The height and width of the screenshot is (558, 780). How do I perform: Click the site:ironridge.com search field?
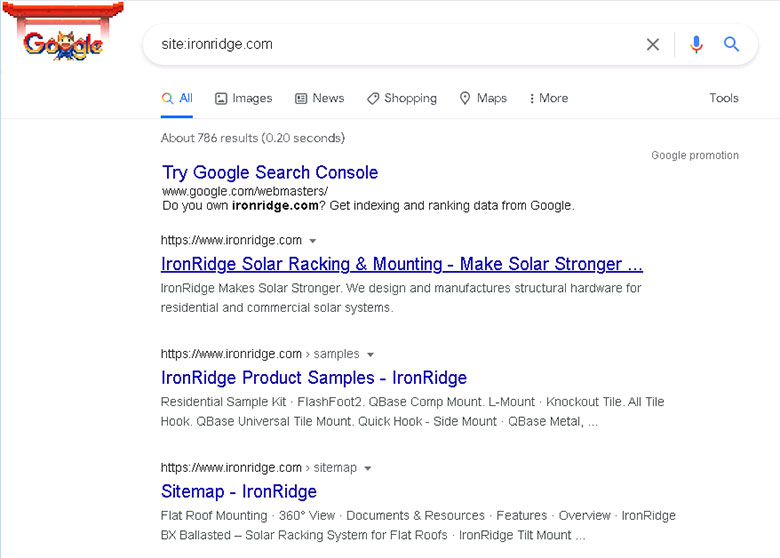point(390,44)
